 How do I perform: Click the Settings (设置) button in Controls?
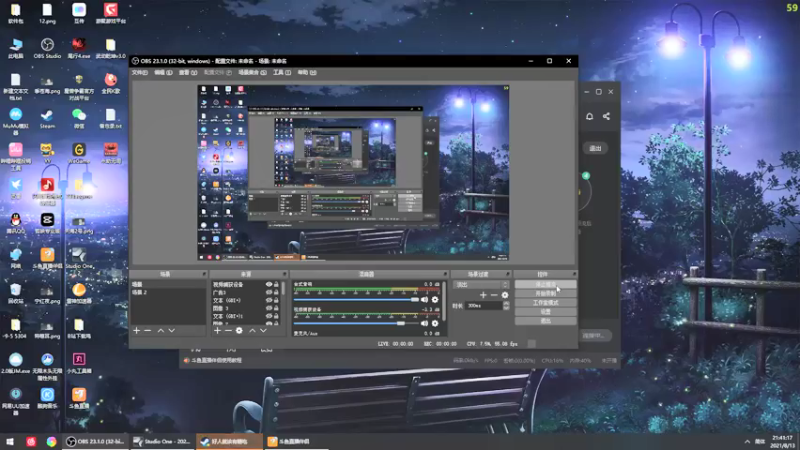[x=545, y=312]
